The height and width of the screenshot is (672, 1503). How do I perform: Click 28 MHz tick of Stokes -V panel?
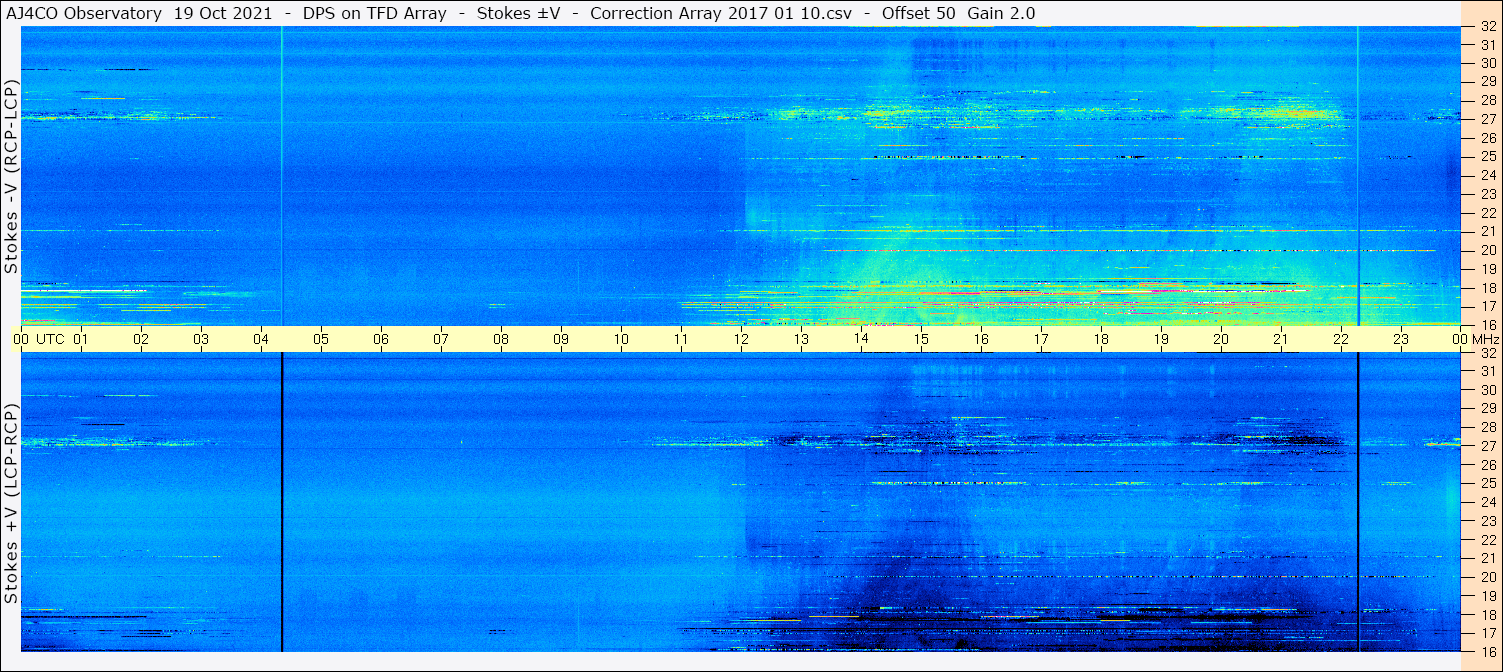(1487, 100)
